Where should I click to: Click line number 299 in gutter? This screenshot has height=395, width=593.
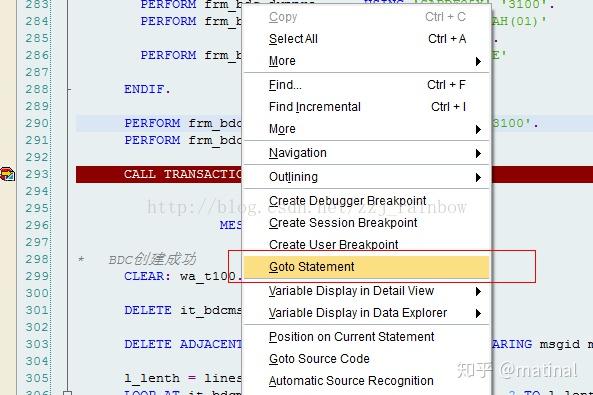[37, 277]
